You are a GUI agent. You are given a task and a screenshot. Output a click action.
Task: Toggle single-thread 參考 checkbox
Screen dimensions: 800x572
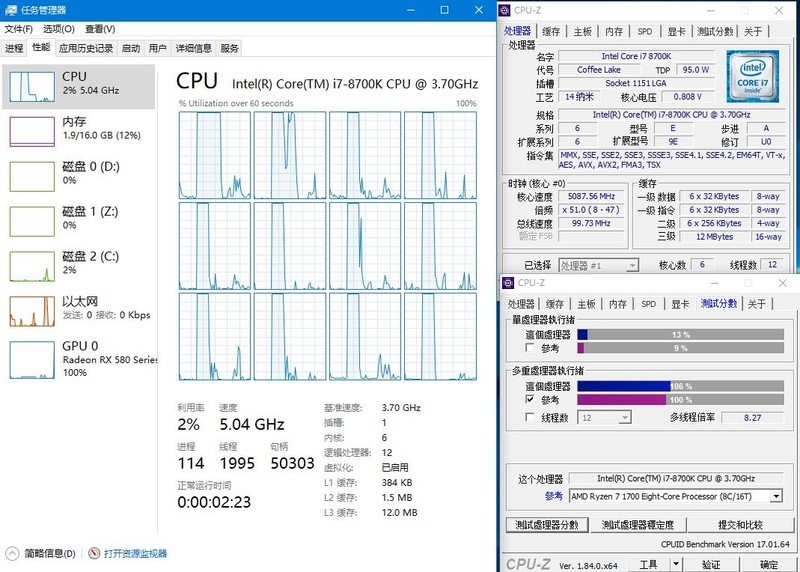530,348
